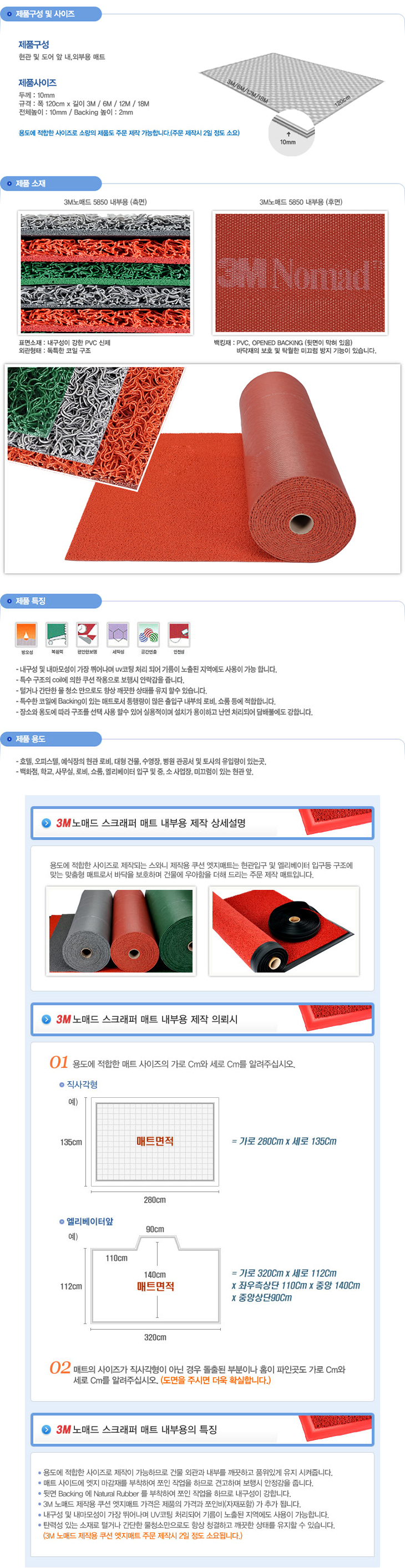Click arrow icon beside 제작 의뢰시 heading
The width and height of the screenshot is (405, 1568).
tap(46, 1019)
